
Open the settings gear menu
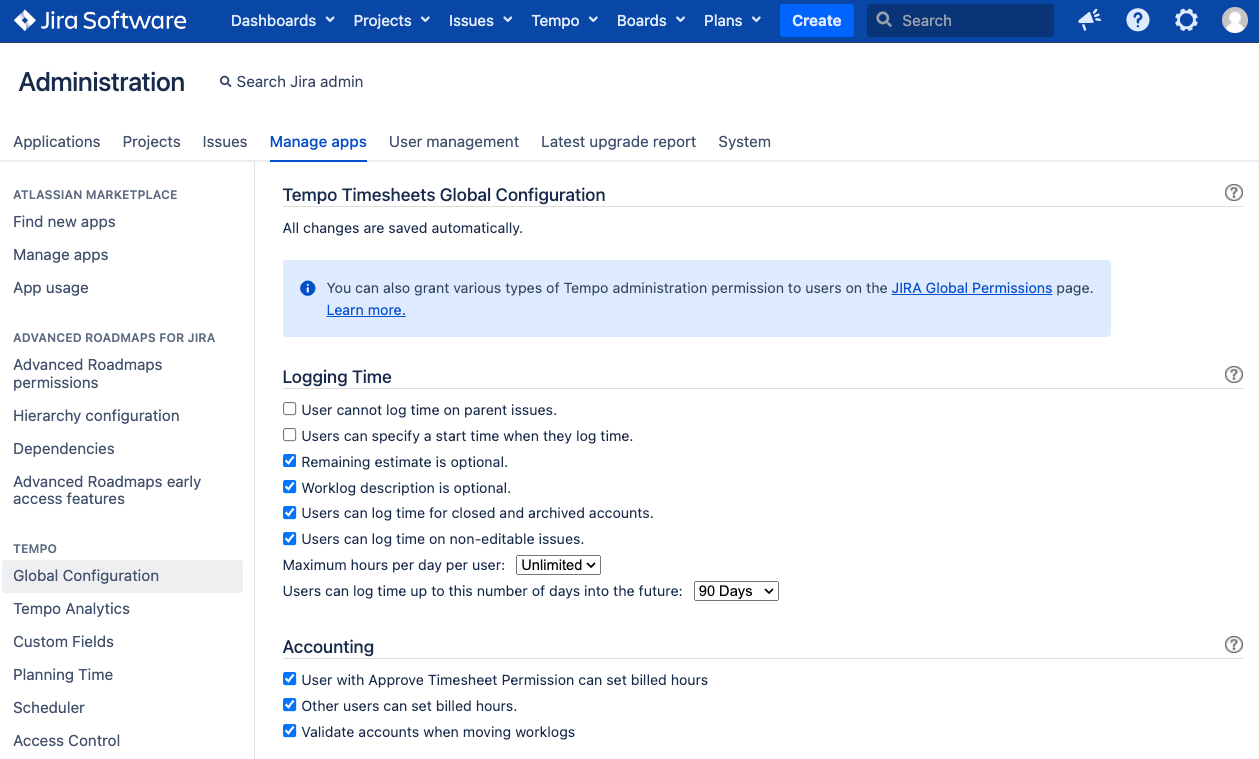(x=1186, y=20)
